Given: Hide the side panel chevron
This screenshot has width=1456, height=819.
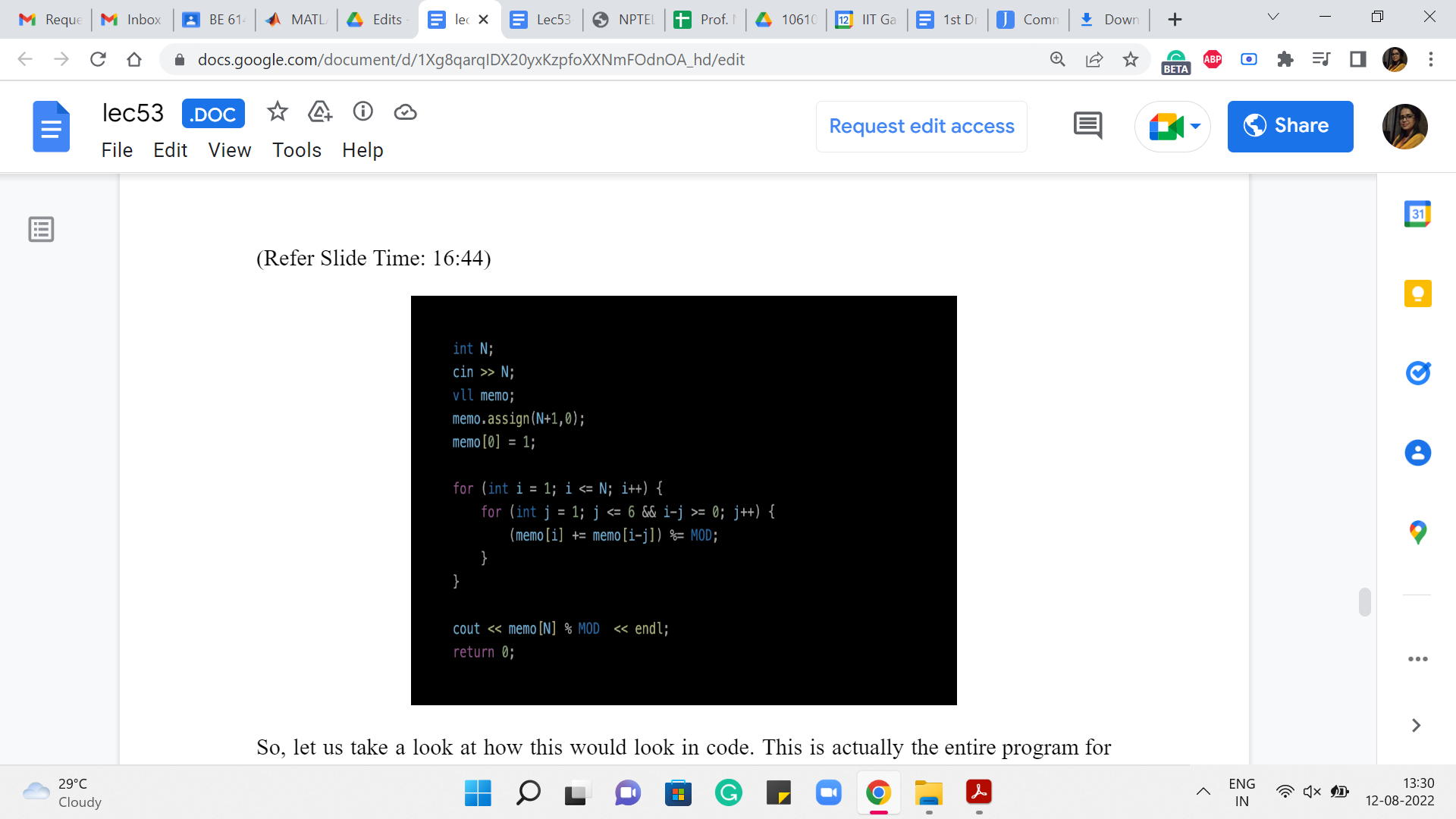Looking at the screenshot, I should click(1416, 725).
